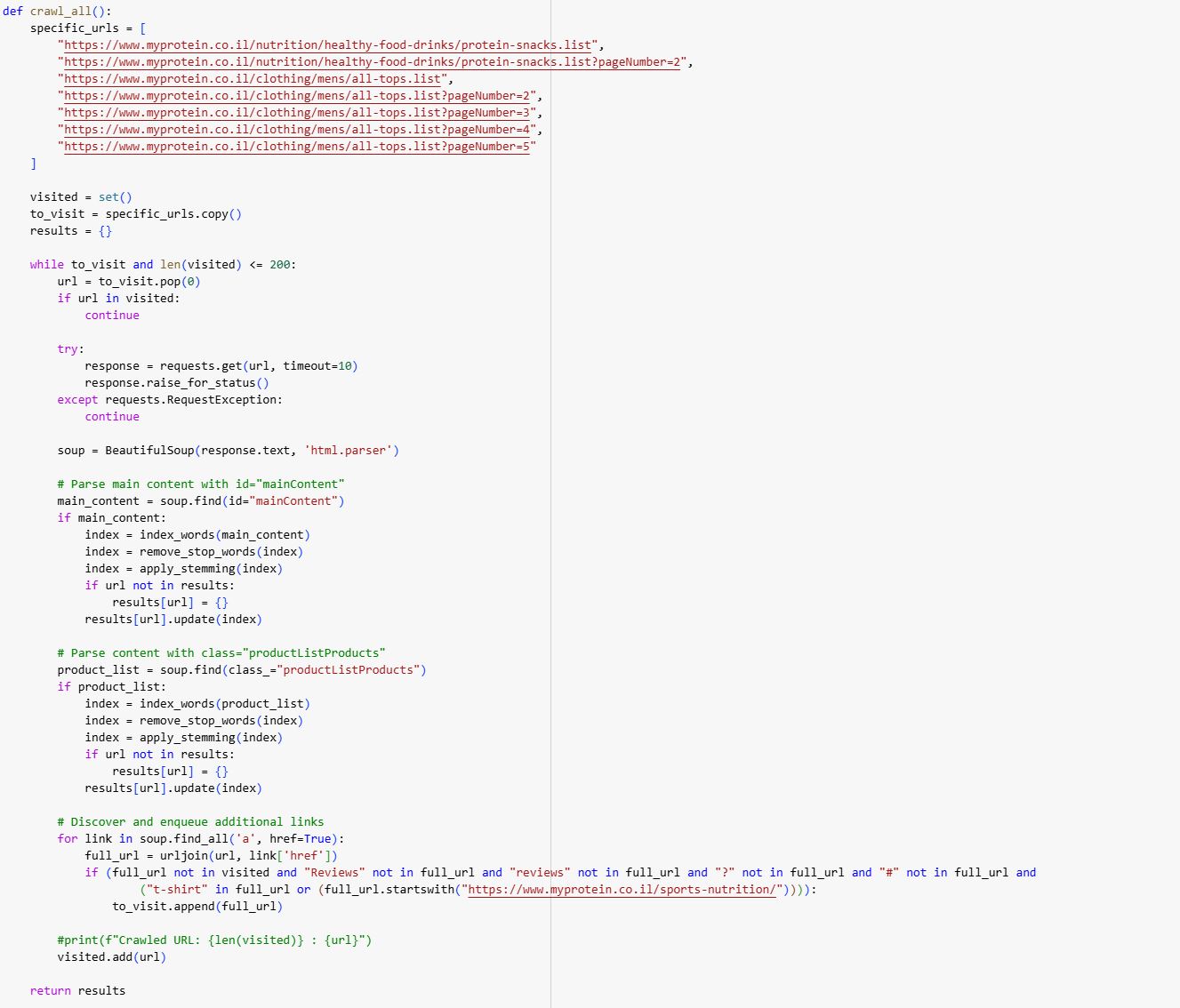
Task: Click the 'while to_visit and len(visited)' line
Action: (x=162, y=265)
